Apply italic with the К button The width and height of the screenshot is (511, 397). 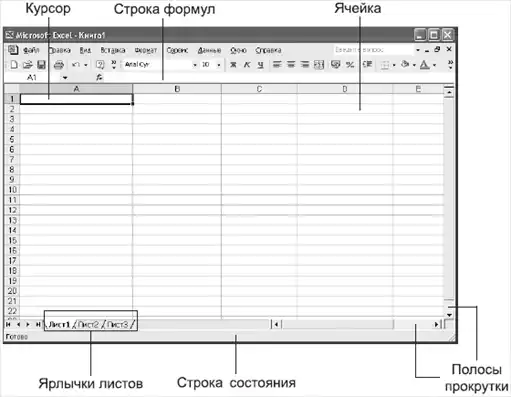pyautogui.click(x=247, y=65)
